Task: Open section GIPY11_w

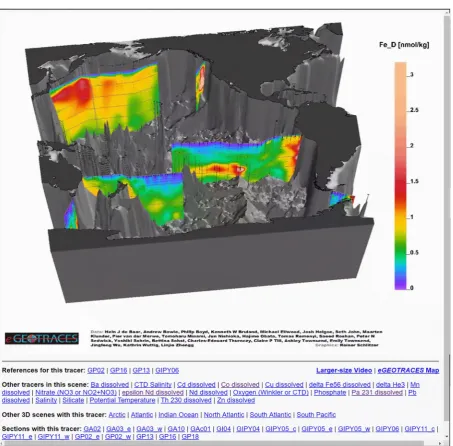Action: 53,437
